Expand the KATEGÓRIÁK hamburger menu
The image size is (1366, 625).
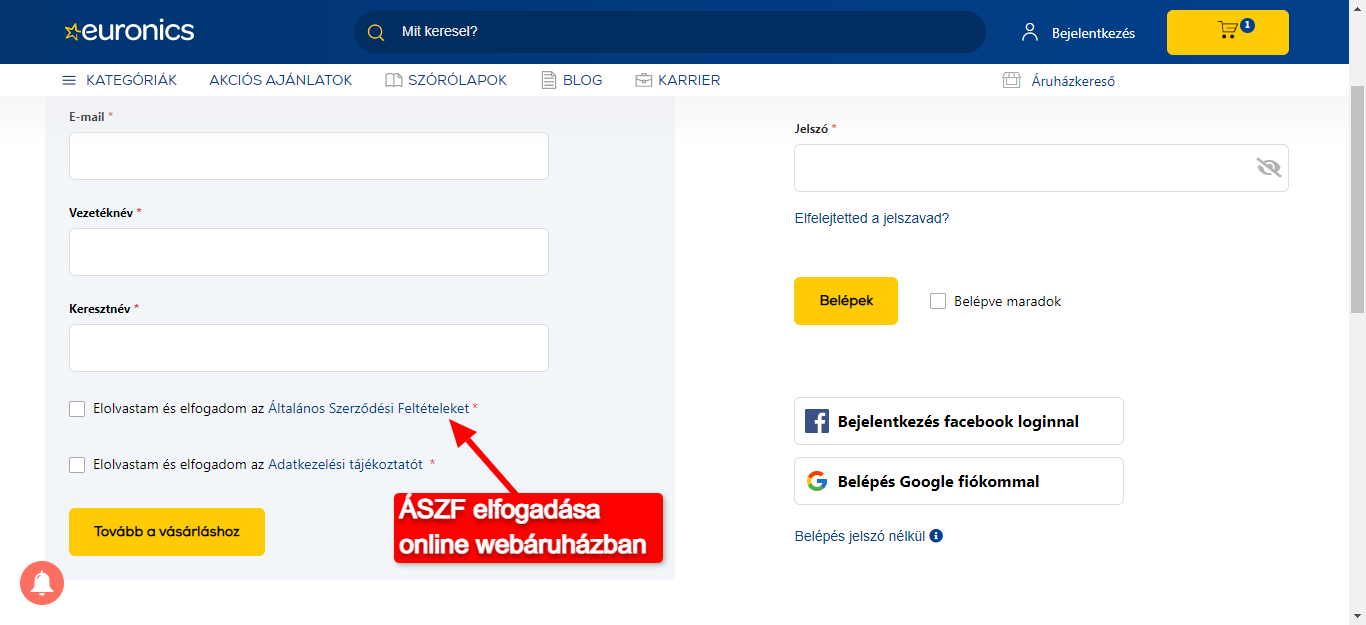(68, 80)
